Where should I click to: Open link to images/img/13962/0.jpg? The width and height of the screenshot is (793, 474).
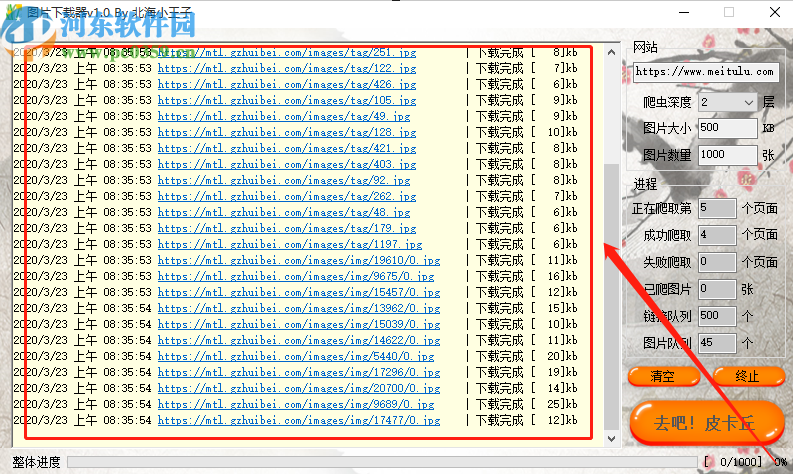point(299,309)
